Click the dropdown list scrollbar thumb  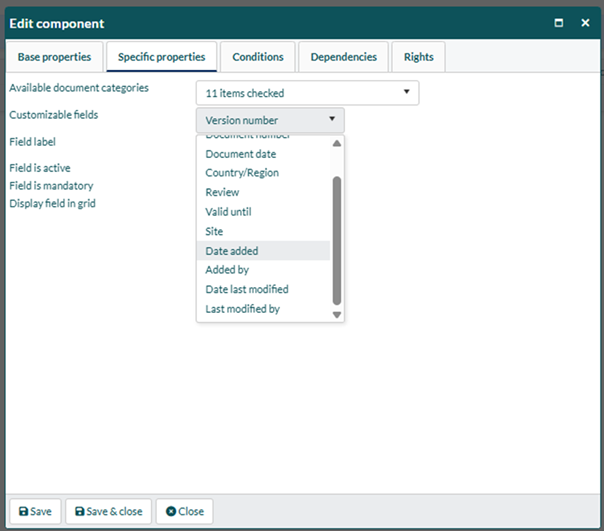pos(337,240)
